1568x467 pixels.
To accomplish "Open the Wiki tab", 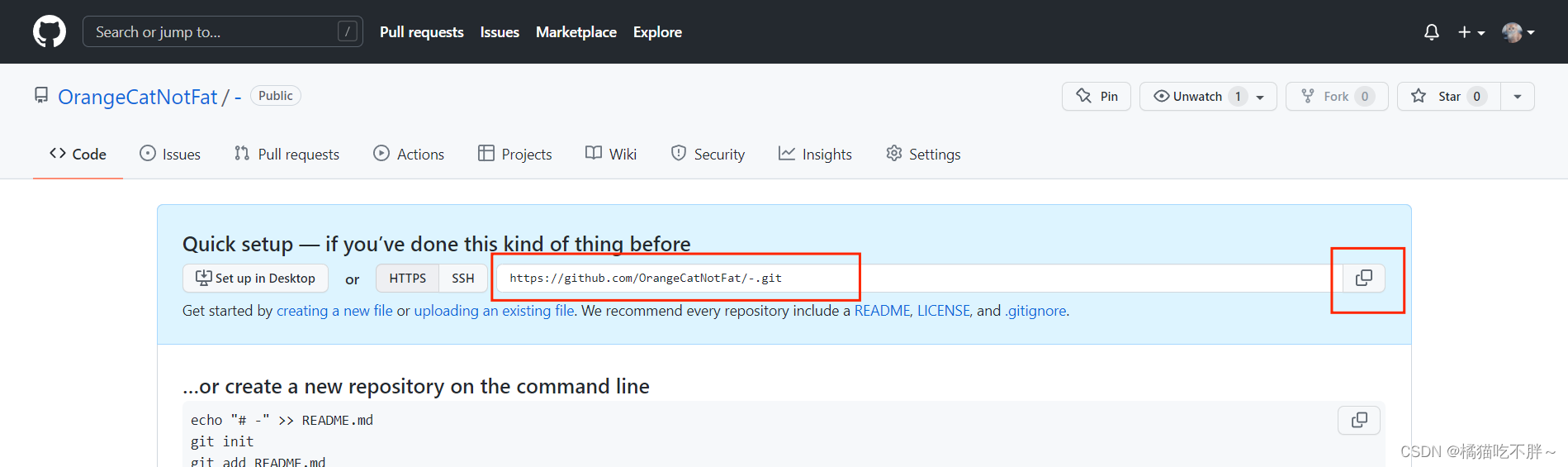I will click(611, 154).
